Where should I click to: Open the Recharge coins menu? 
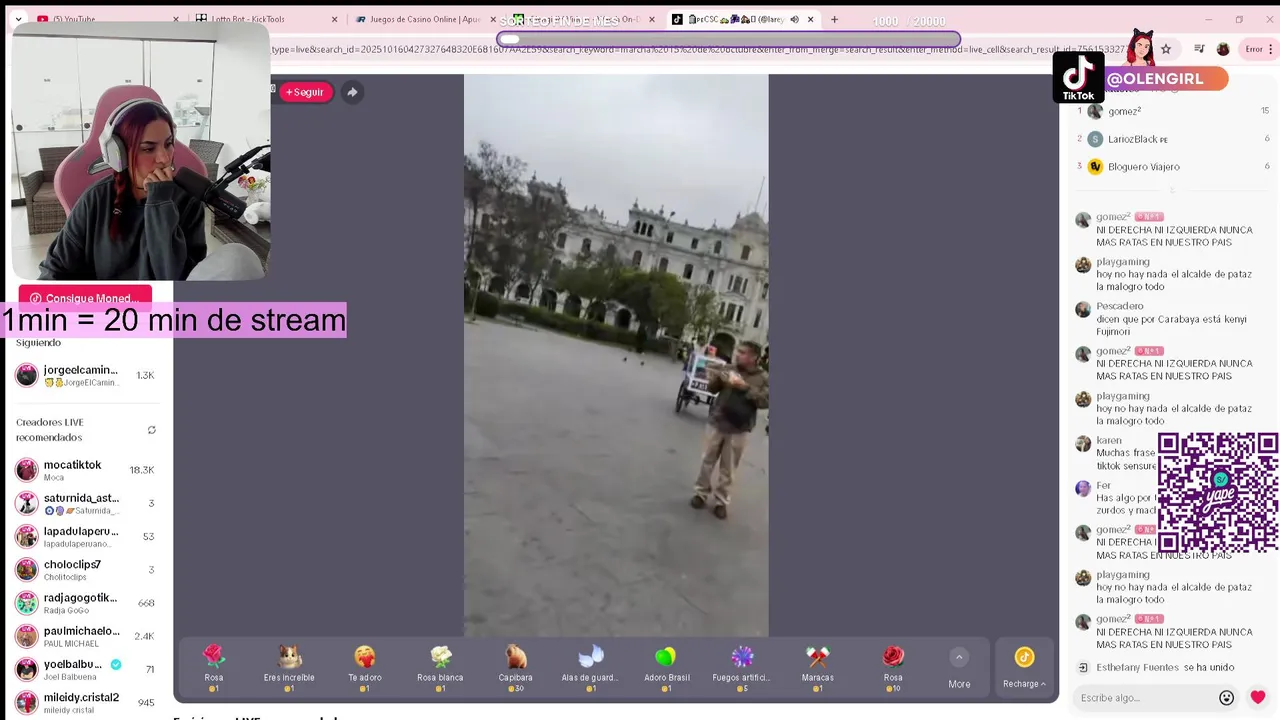pos(1024,669)
